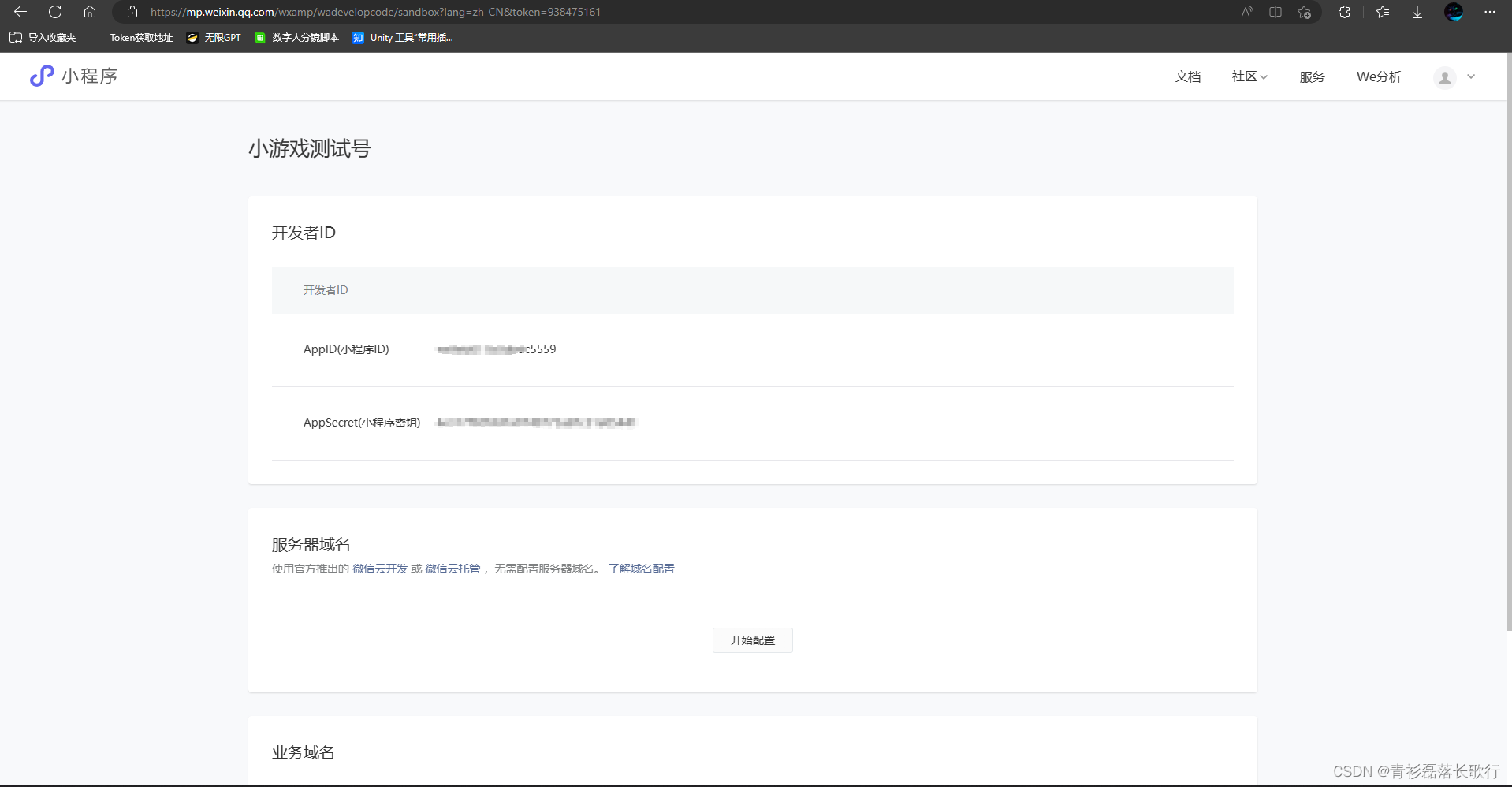This screenshot has height=787, width=1512.
Task: Open the 无限GPT bookmark
Action: 214,37
